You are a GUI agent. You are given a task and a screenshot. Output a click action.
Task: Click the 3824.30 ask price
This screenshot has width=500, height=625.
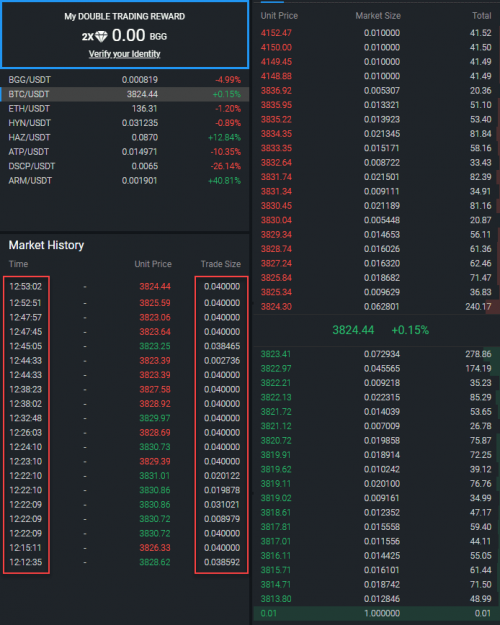(276, 307)
